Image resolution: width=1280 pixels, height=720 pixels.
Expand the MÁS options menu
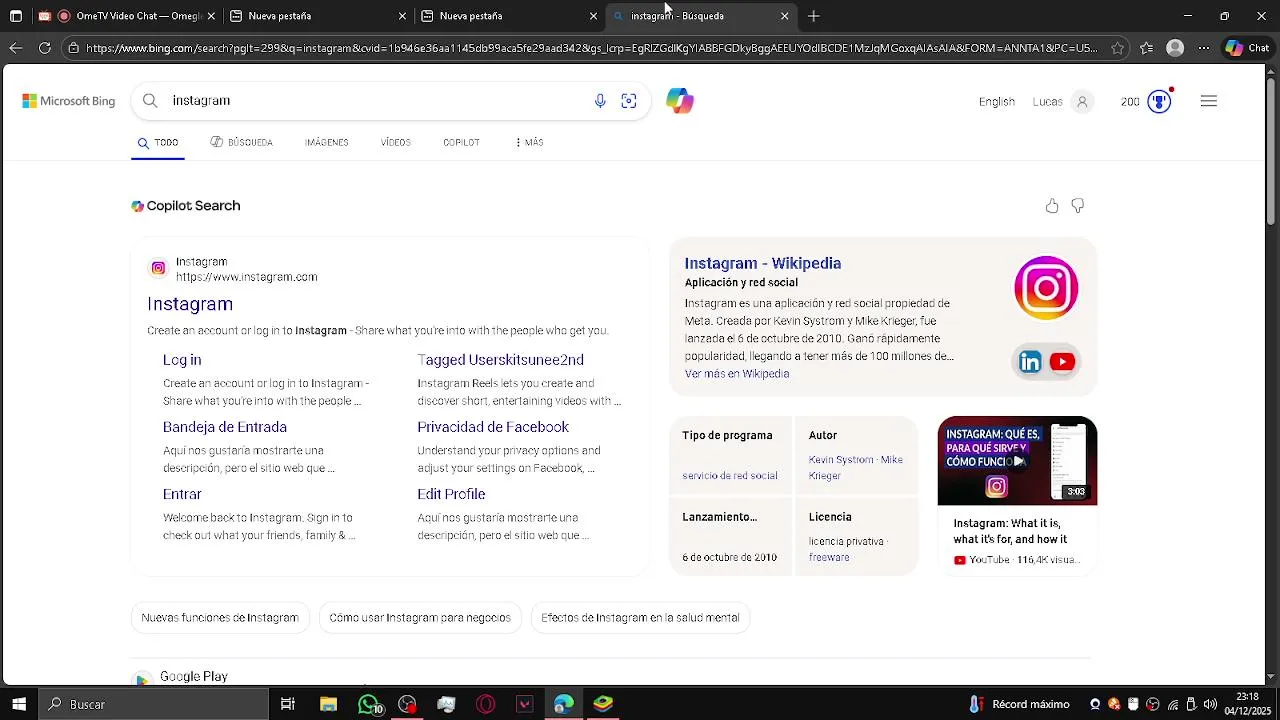pos(529,142)
